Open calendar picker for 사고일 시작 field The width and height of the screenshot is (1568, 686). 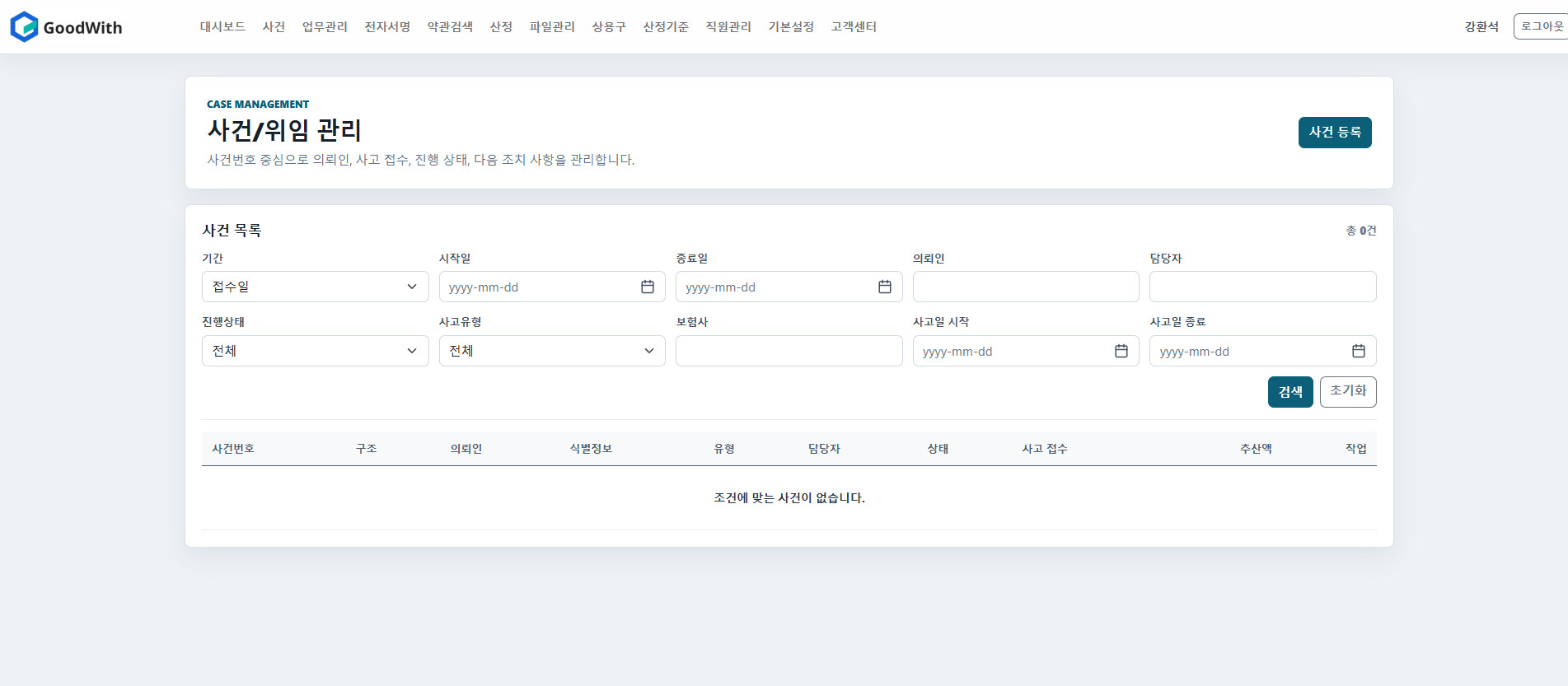pos(1121,351)
